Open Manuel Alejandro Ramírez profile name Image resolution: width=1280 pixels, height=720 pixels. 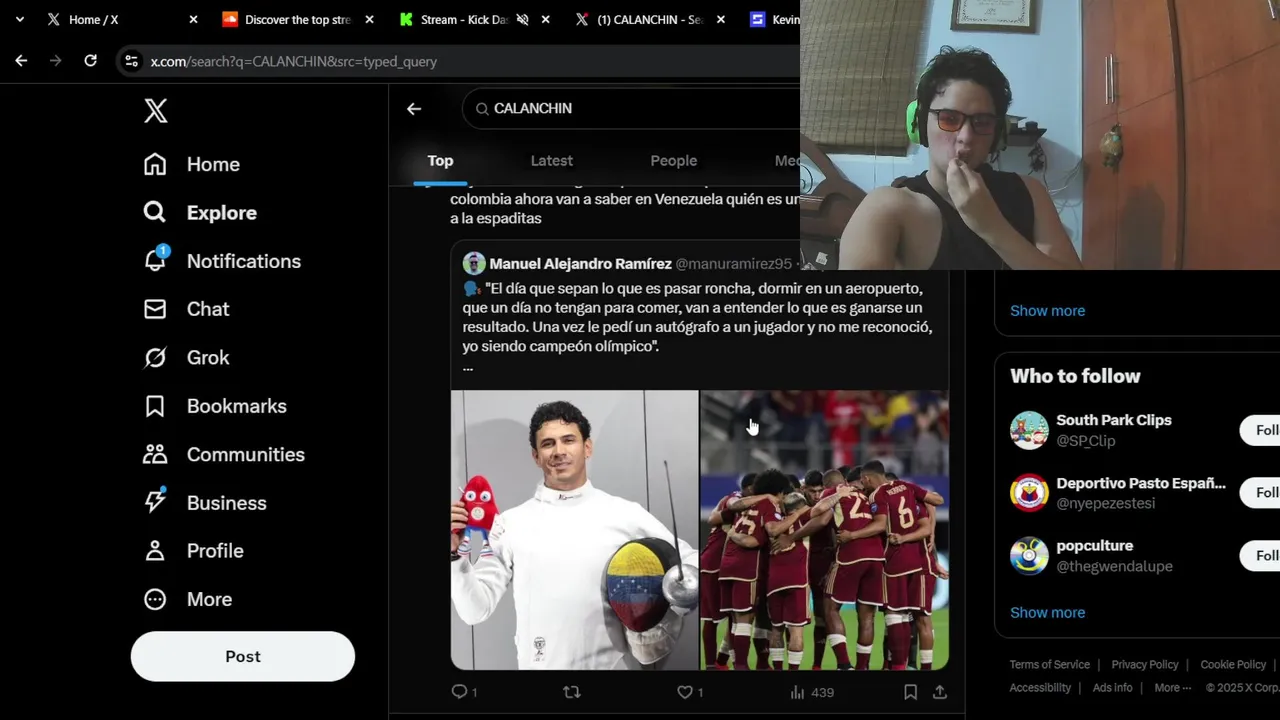click(x=580, y=264)
